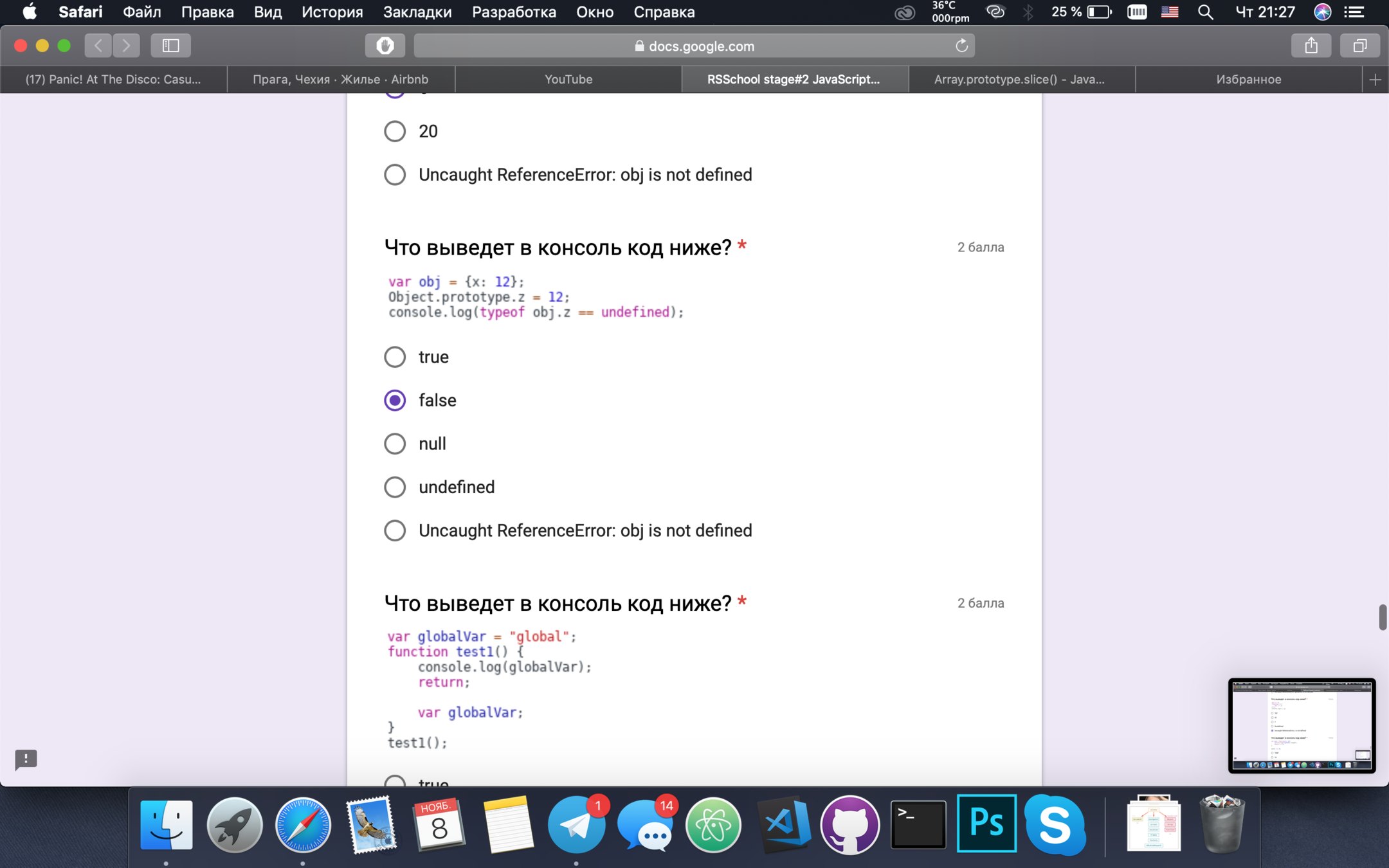Select the 'null' radio option
1389x868 pixels.
tap(395, 444)
